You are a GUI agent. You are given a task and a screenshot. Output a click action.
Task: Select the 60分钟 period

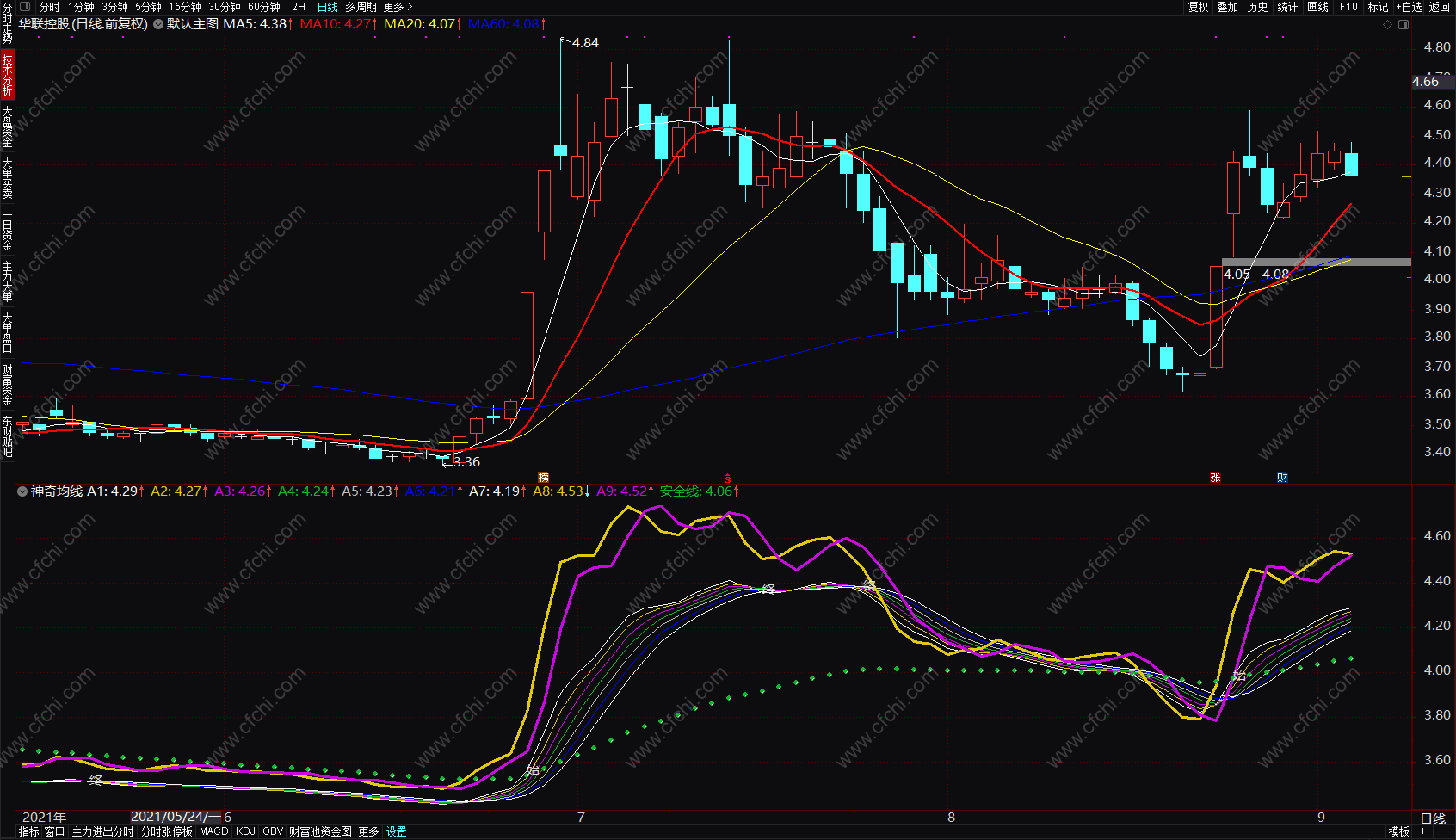(x=264, y=7)
